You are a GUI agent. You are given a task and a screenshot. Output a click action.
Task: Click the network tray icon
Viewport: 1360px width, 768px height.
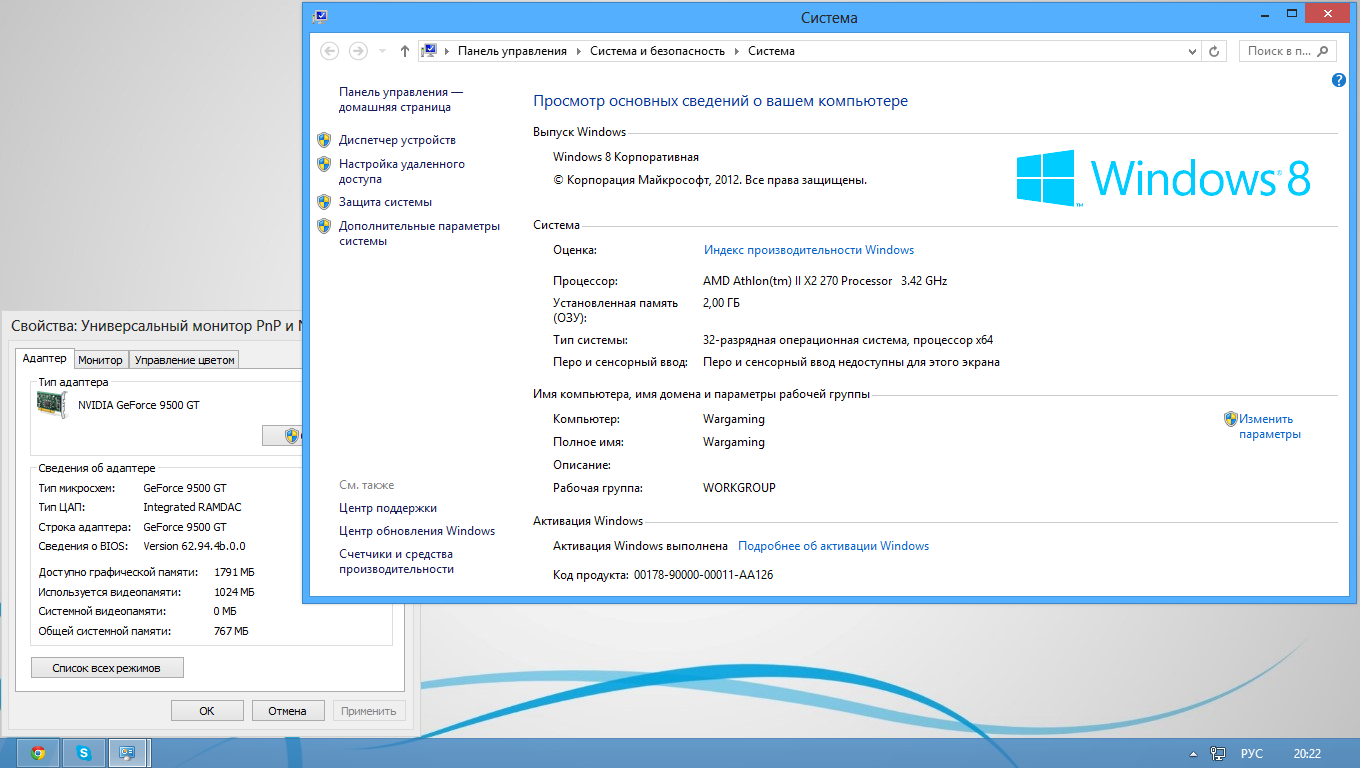click(x=1218, y=753)
